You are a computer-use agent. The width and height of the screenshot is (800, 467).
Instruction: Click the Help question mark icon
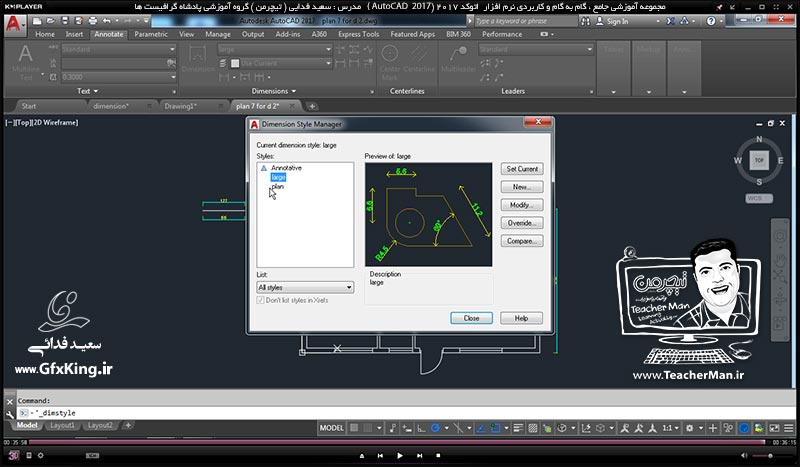(x=711, y=21)
